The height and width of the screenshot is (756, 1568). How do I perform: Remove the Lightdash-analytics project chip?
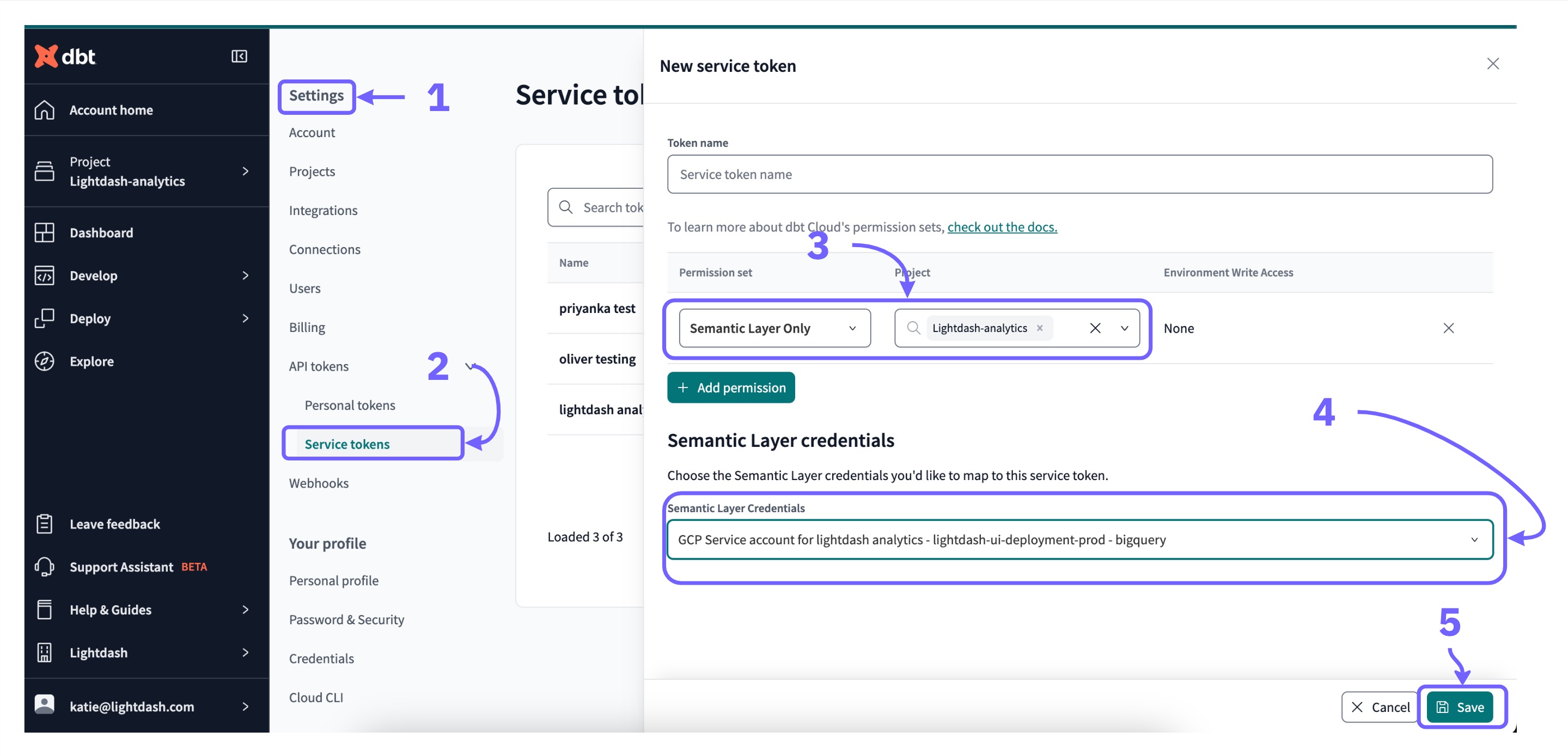pos(1040,328)
